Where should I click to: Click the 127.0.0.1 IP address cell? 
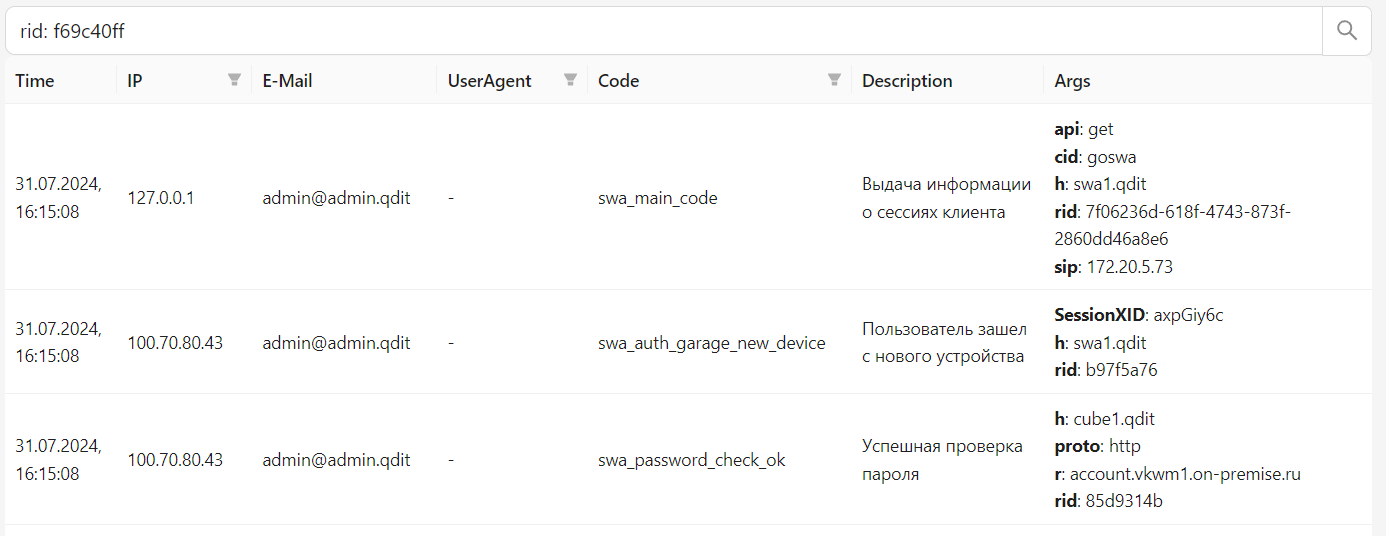(161, 198)
